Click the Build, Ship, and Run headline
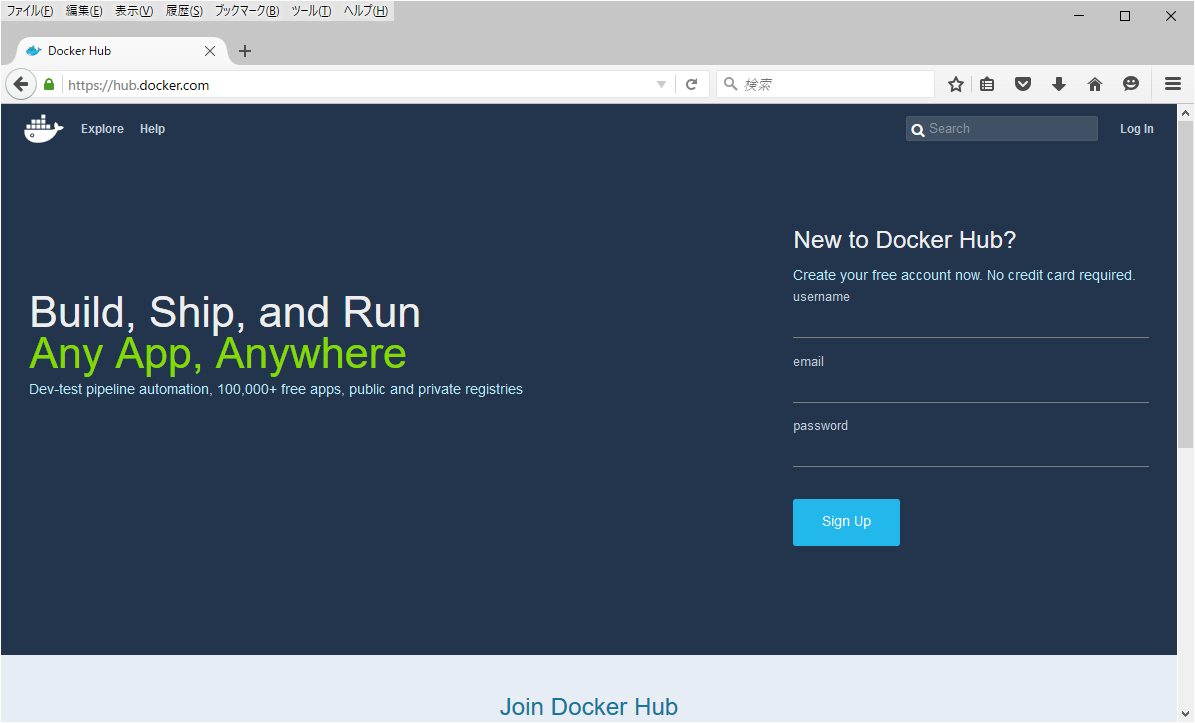Viewport: 1195px width, 723px height. [225, 312]
